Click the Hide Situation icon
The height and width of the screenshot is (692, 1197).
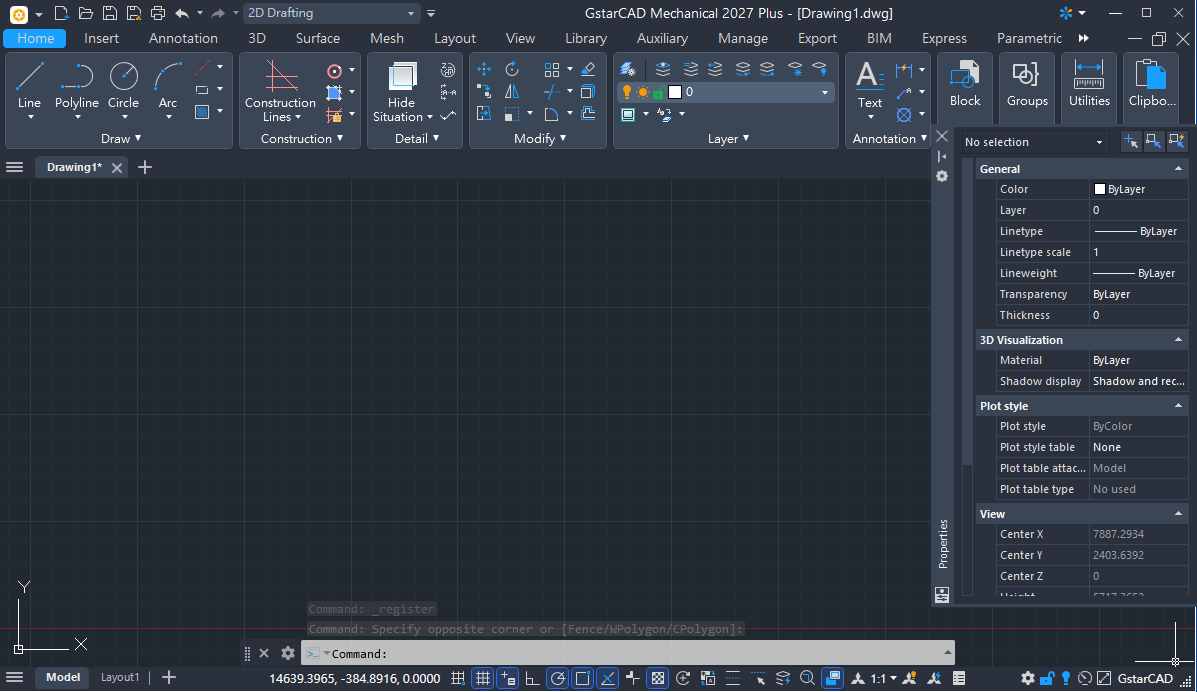coord(402,76)
